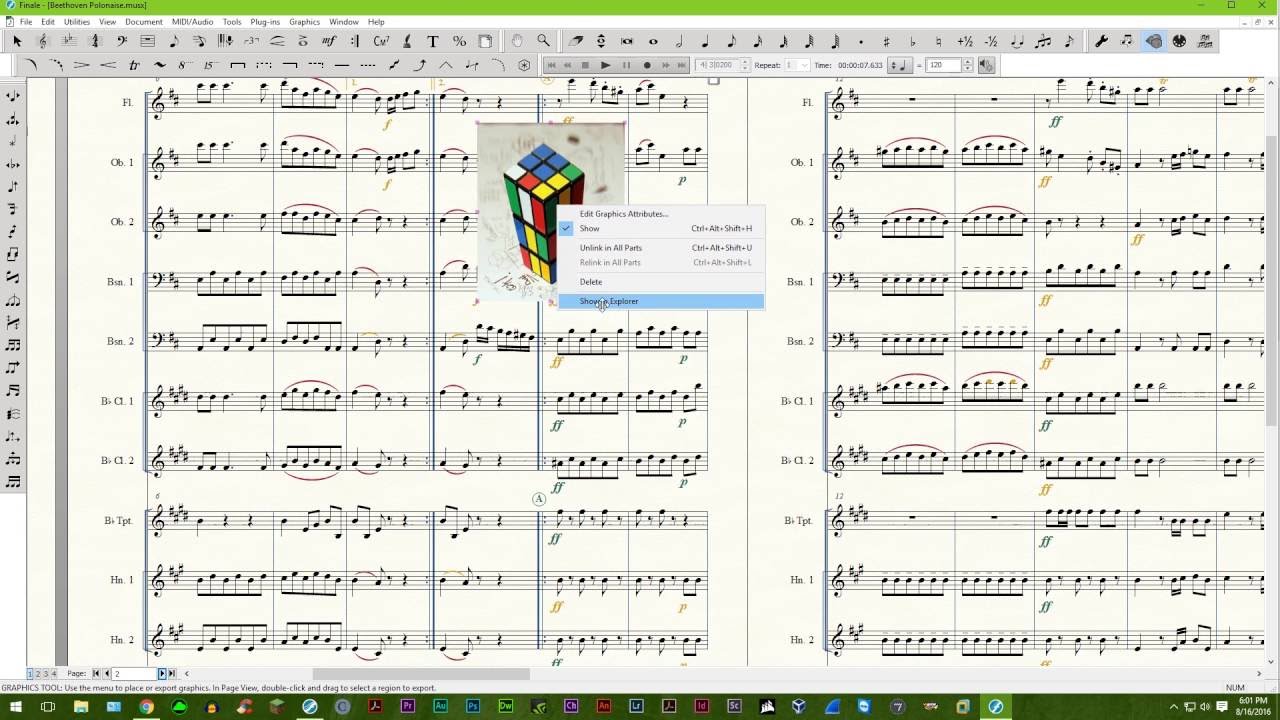The height and width of the screenshot is (720, 1280).
Task: Increase tempo using the 120 spinner arrows
Action: [x=967, y=62]
